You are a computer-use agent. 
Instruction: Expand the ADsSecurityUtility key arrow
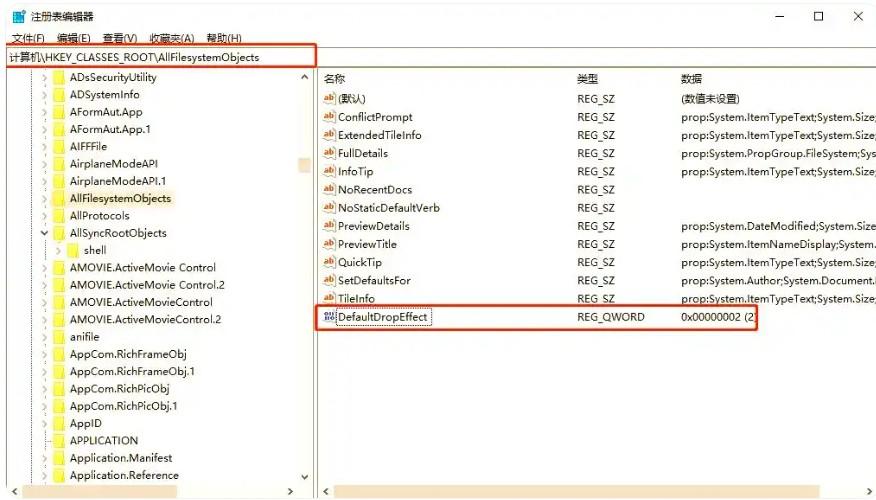tap(44, 77)
